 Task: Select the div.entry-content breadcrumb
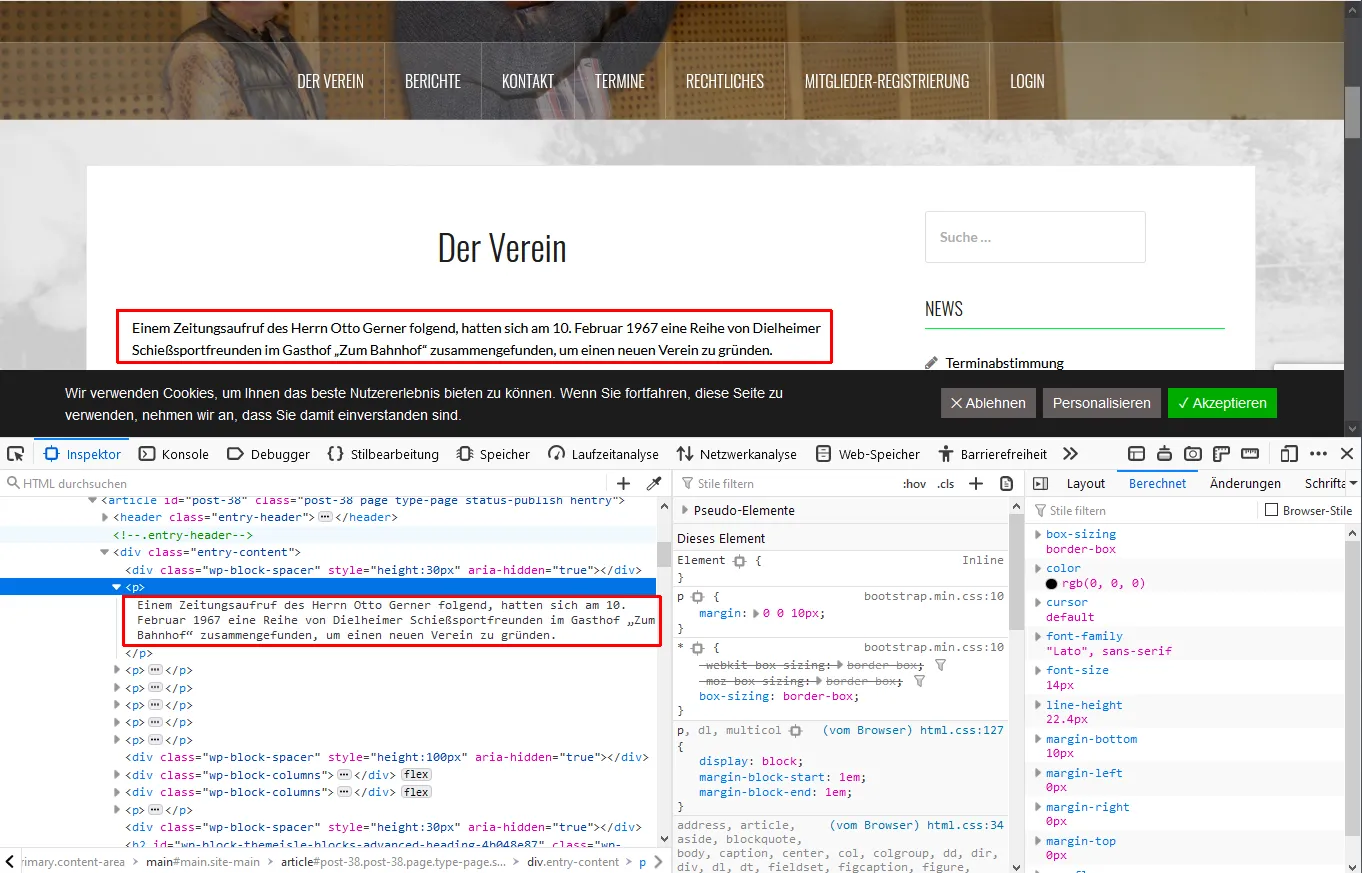click(573, 862)
